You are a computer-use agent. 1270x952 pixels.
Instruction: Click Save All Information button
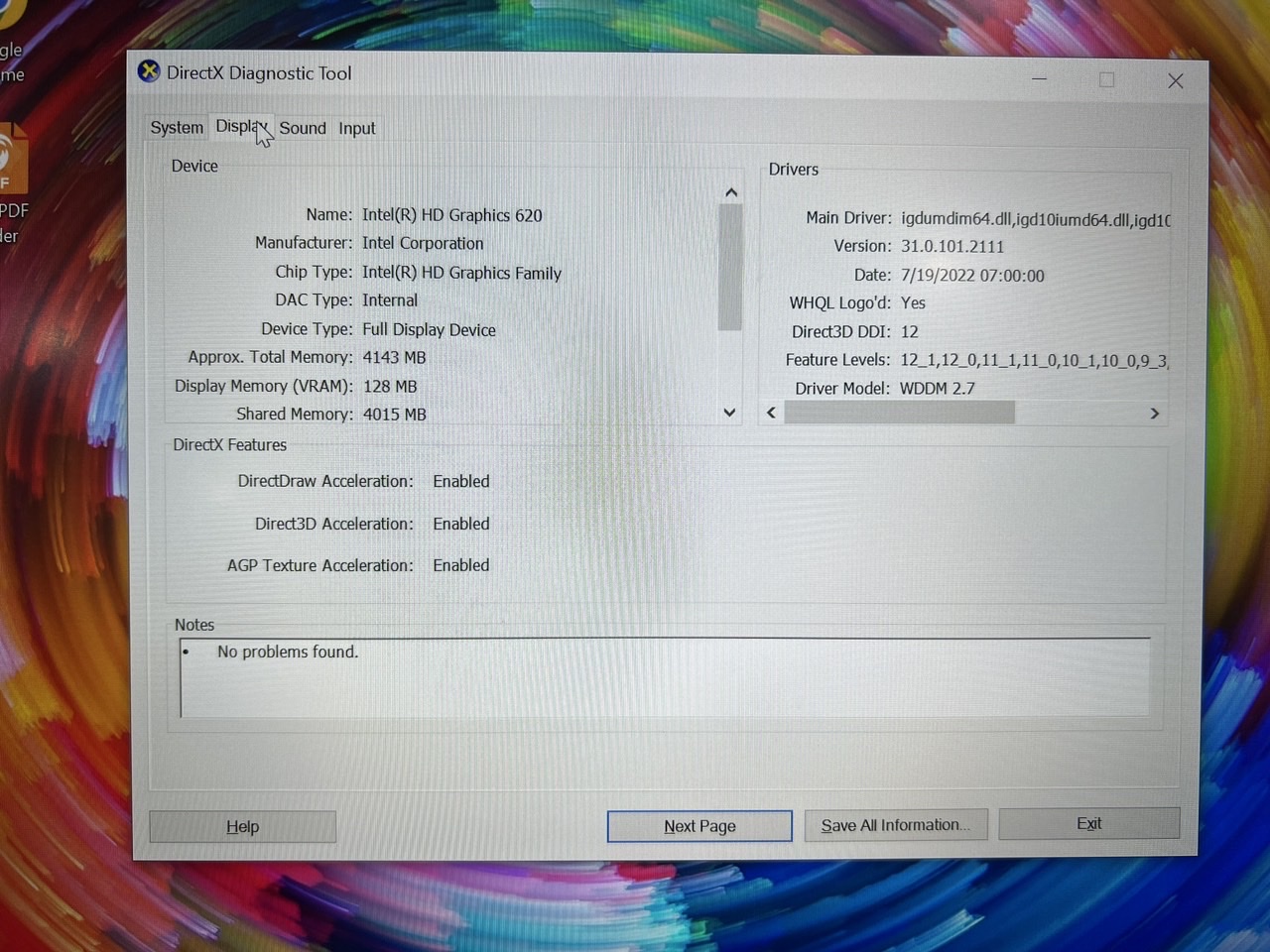click(x=896, y=825)
